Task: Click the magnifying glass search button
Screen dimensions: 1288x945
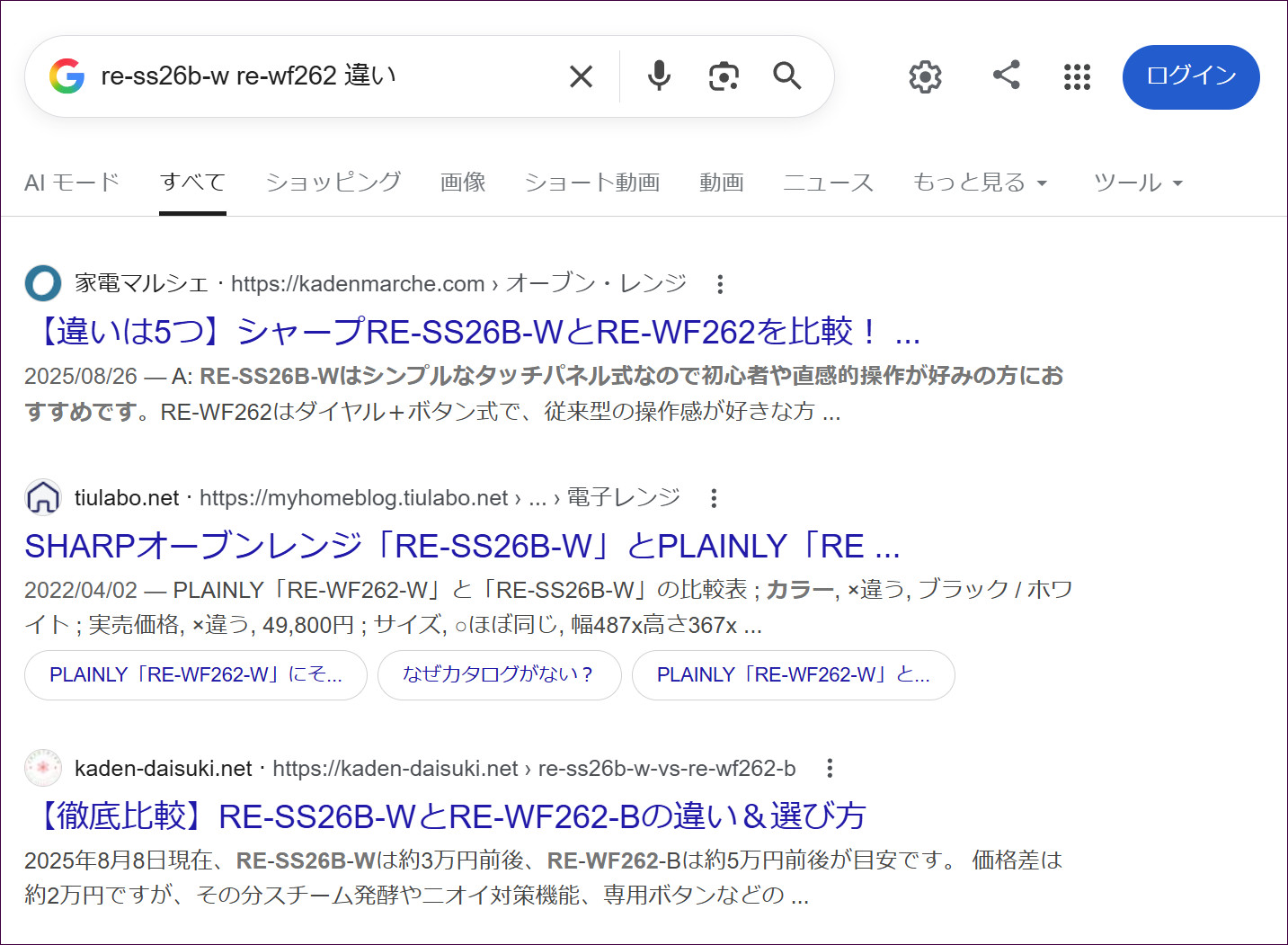Action: click(x=787, y=76)
